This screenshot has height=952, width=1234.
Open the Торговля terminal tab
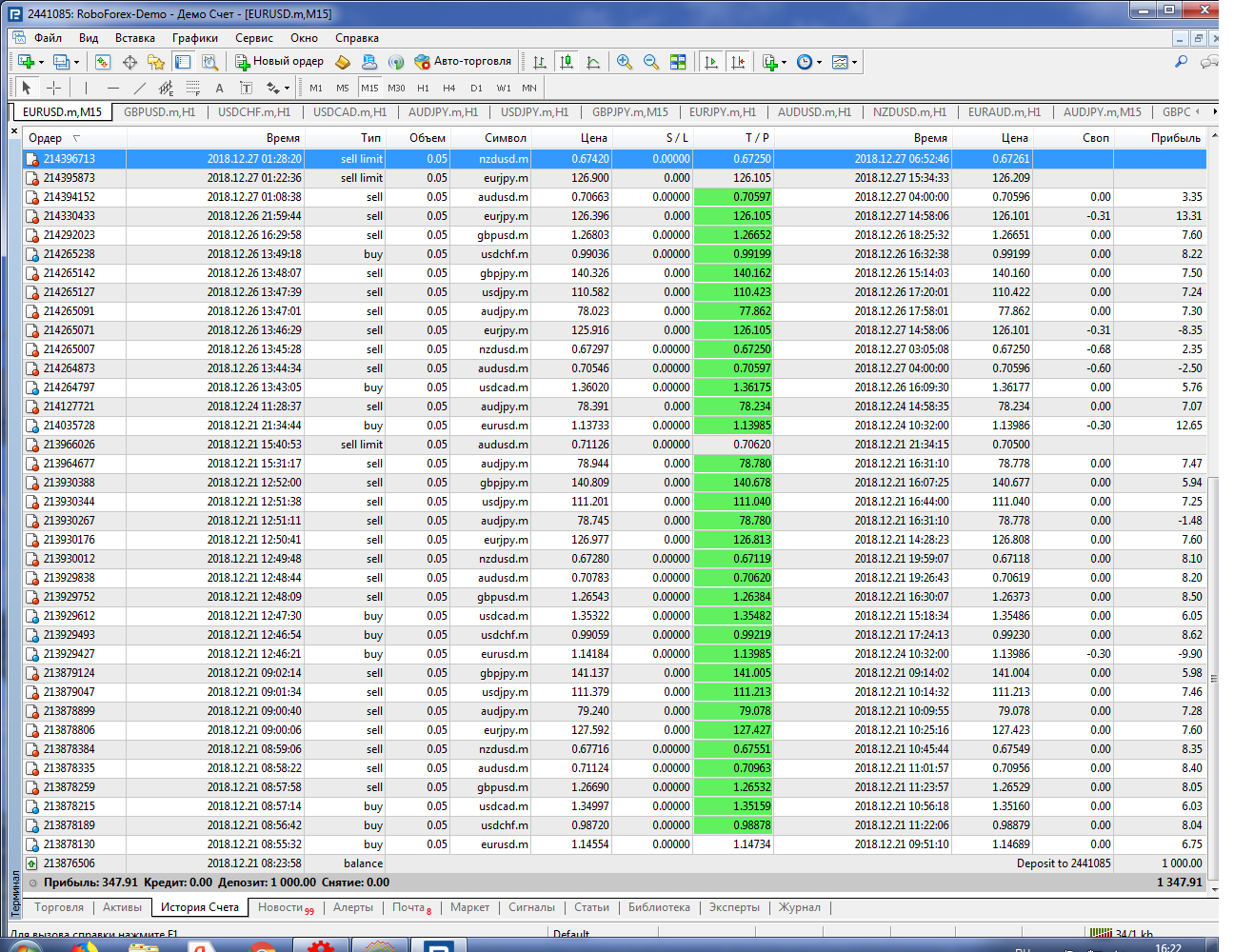point(59,907)
